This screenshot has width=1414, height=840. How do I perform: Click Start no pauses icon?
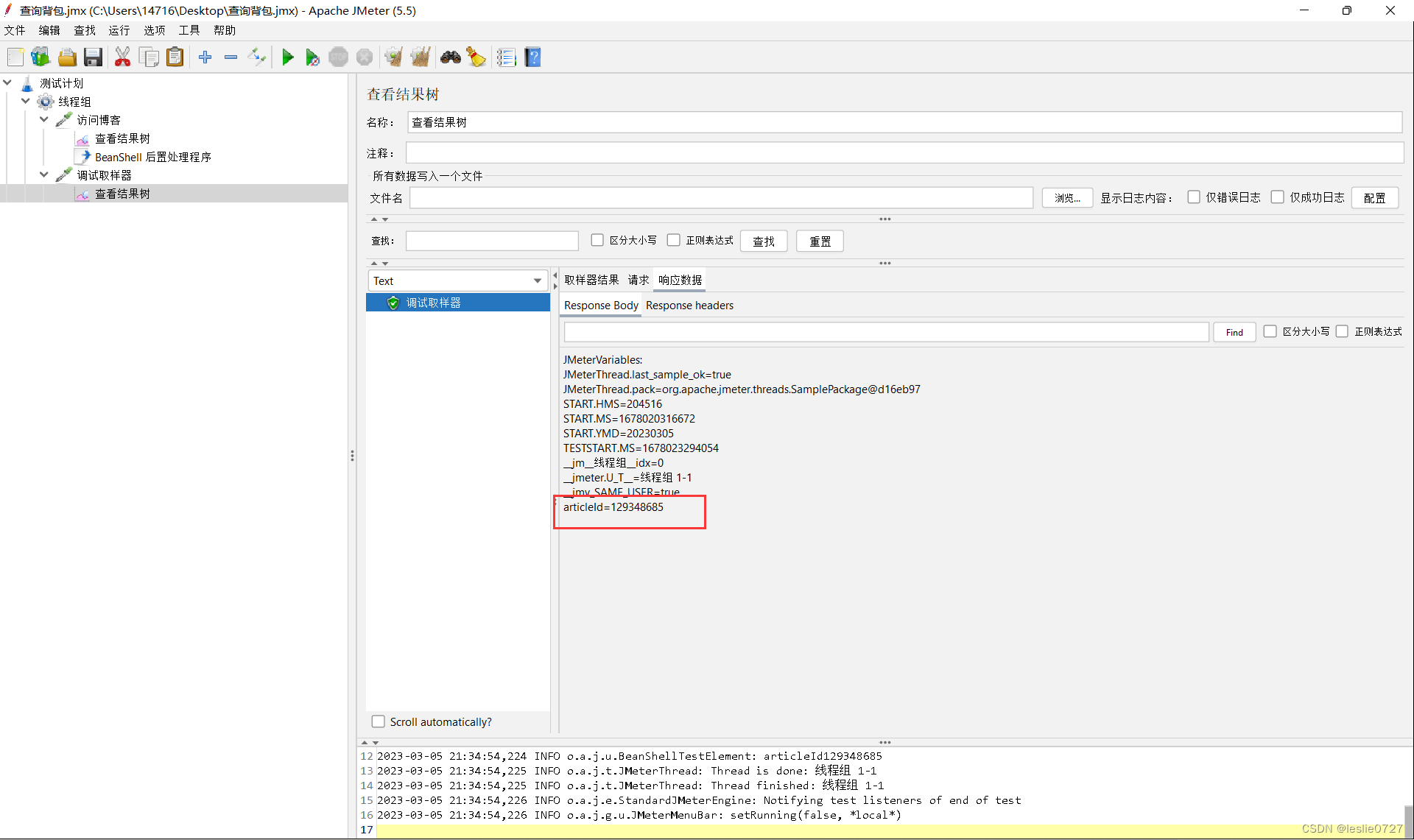point(313,57)
